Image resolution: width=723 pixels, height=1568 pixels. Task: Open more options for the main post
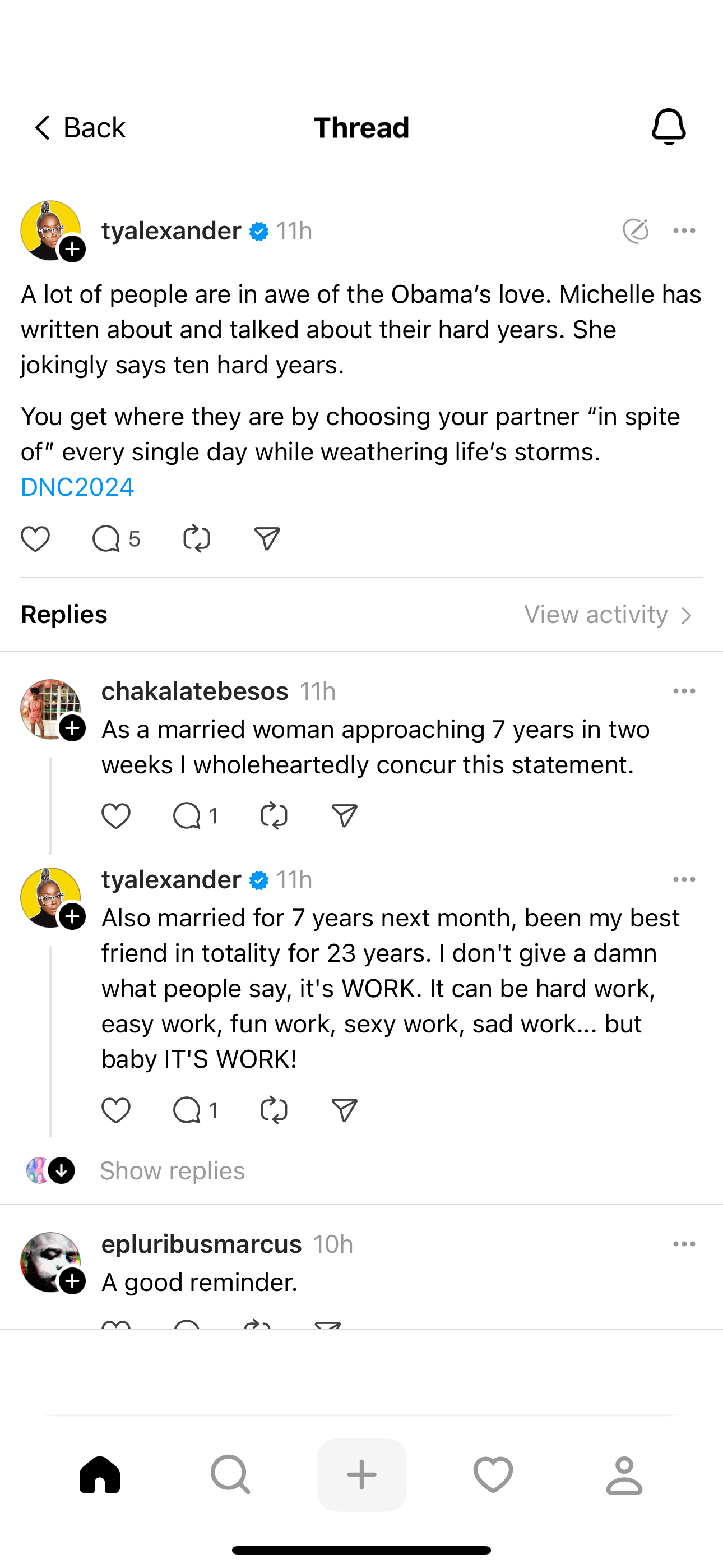(x=684, y=230)
